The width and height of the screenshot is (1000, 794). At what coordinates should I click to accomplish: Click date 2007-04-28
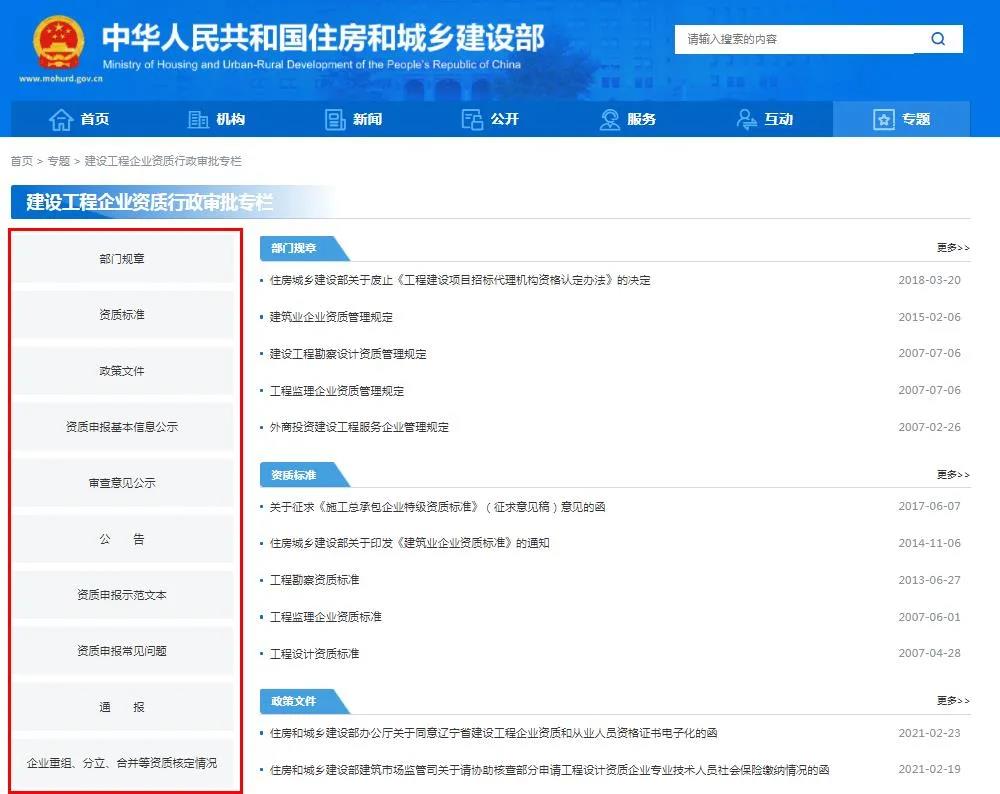(x=929, y=653)
